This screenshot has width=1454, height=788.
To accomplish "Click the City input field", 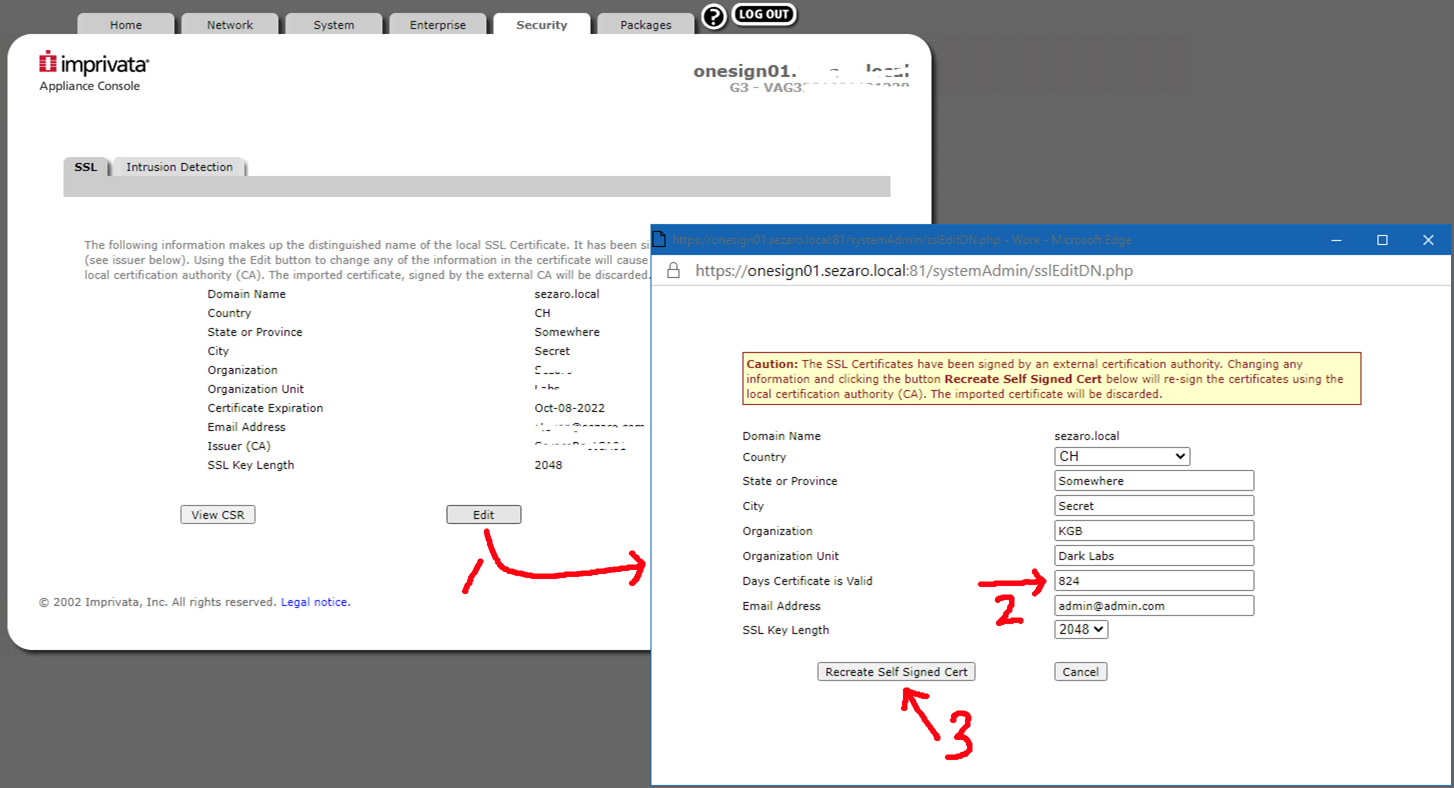I will (x=1154, y=506).
